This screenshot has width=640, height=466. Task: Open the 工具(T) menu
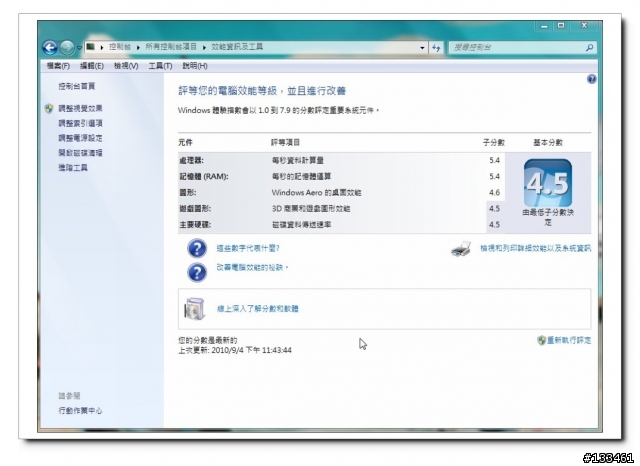160,66
